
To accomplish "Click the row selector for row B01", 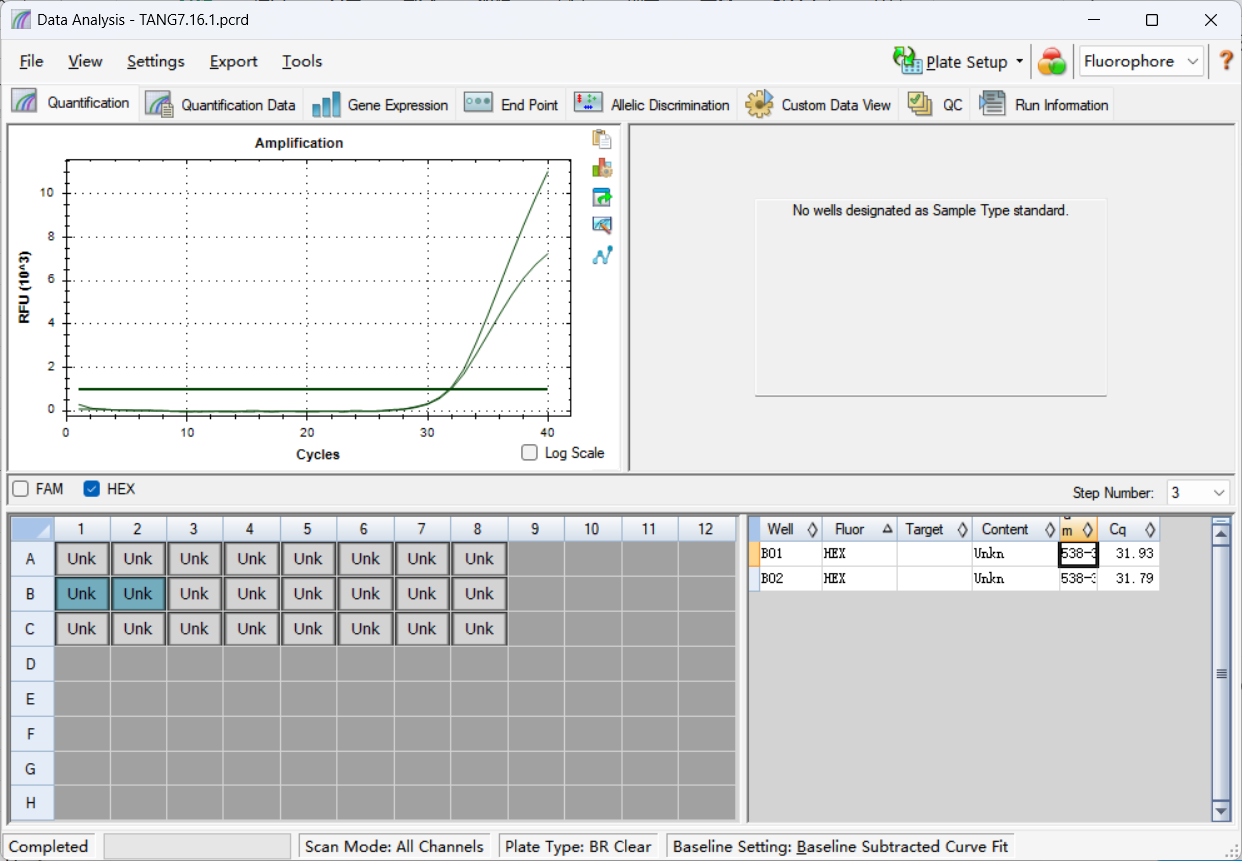I will coord(754,553).
